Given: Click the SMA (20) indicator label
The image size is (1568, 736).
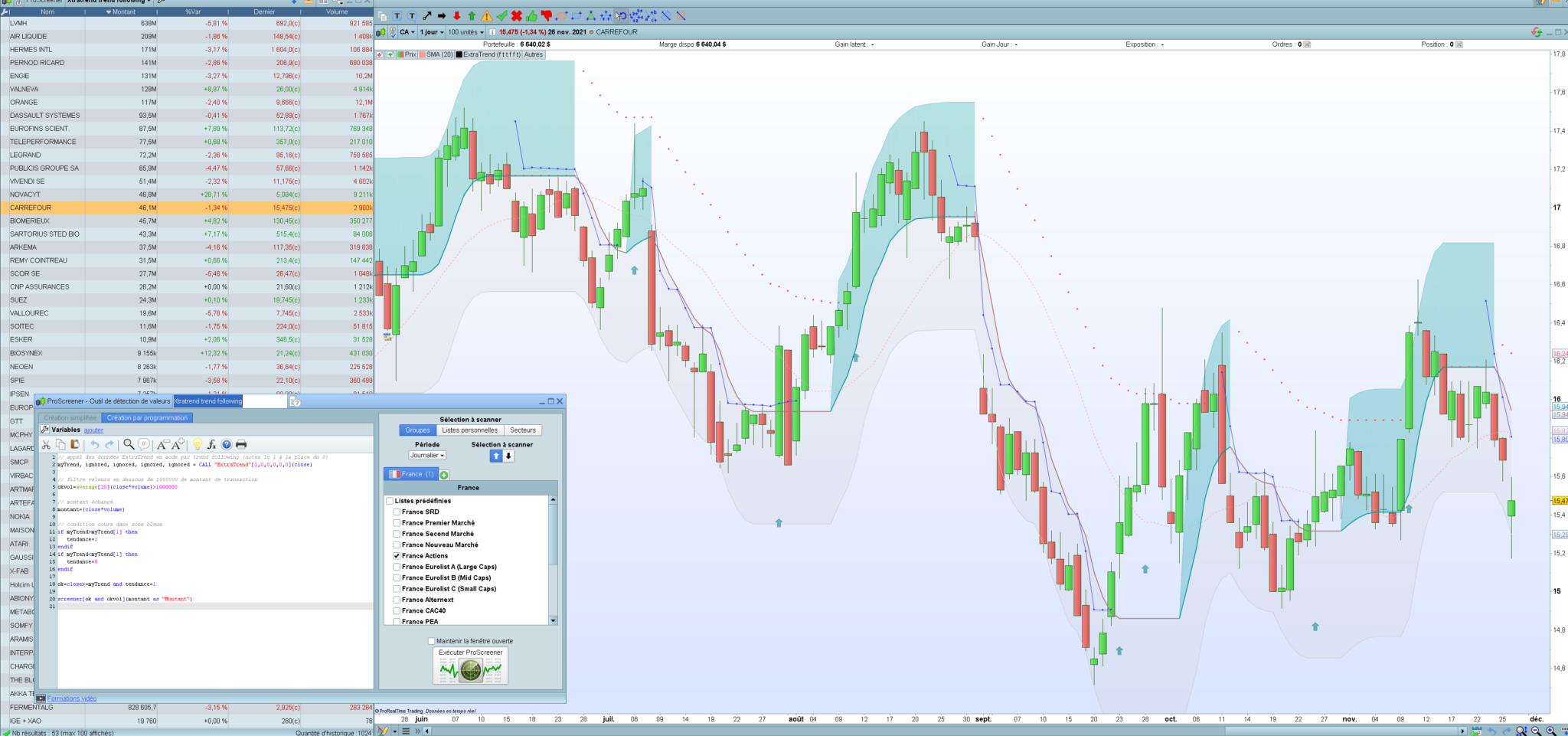Looking at the screenshot, I should (x=436, y=54).
